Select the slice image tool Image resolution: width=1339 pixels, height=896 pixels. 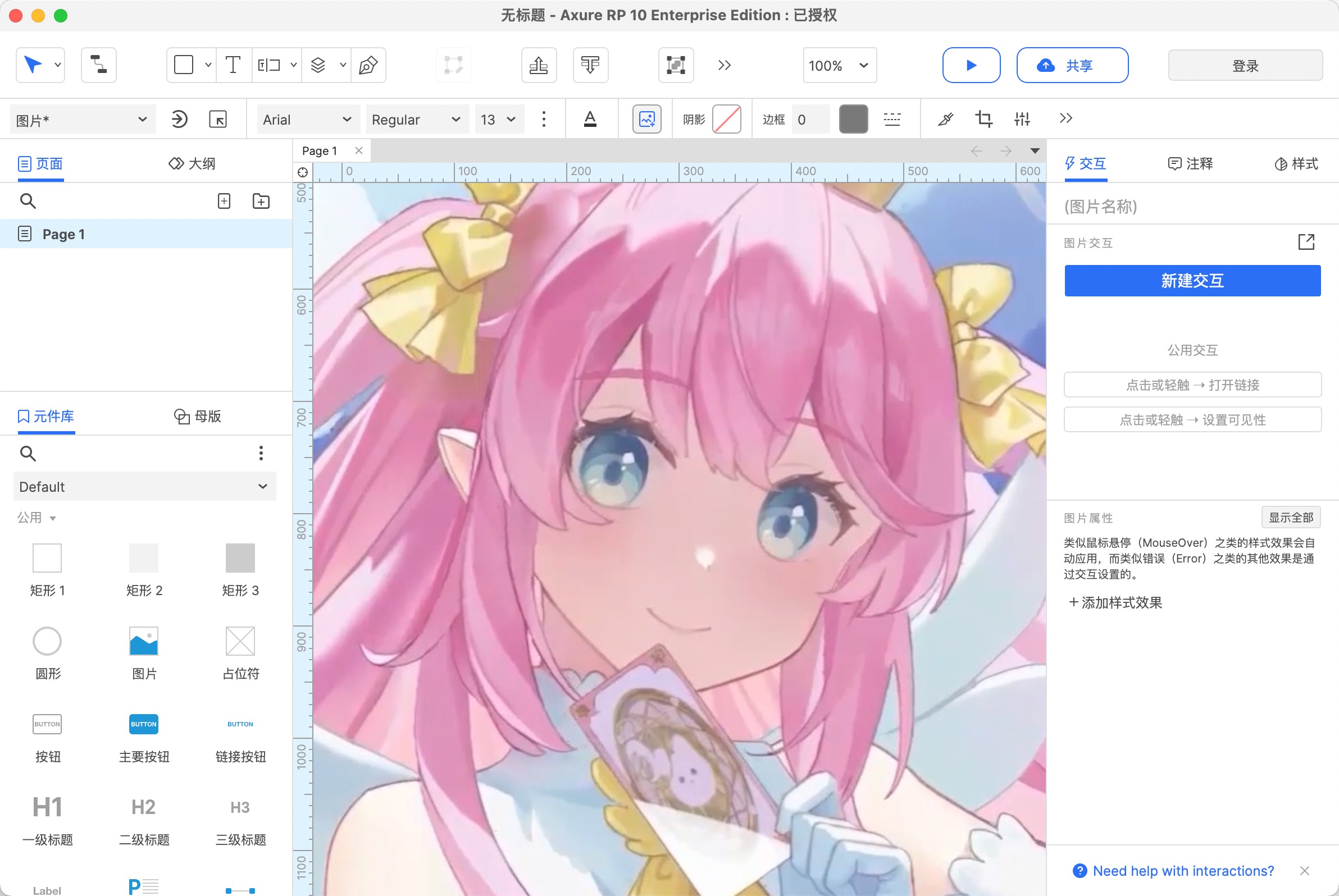(x=945, y=120)
